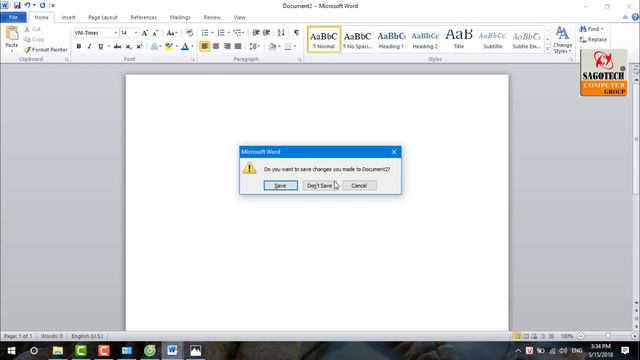Click the Windows Start button
The image size is (640, 360).
pyautogui.click(x=11, y=351)
